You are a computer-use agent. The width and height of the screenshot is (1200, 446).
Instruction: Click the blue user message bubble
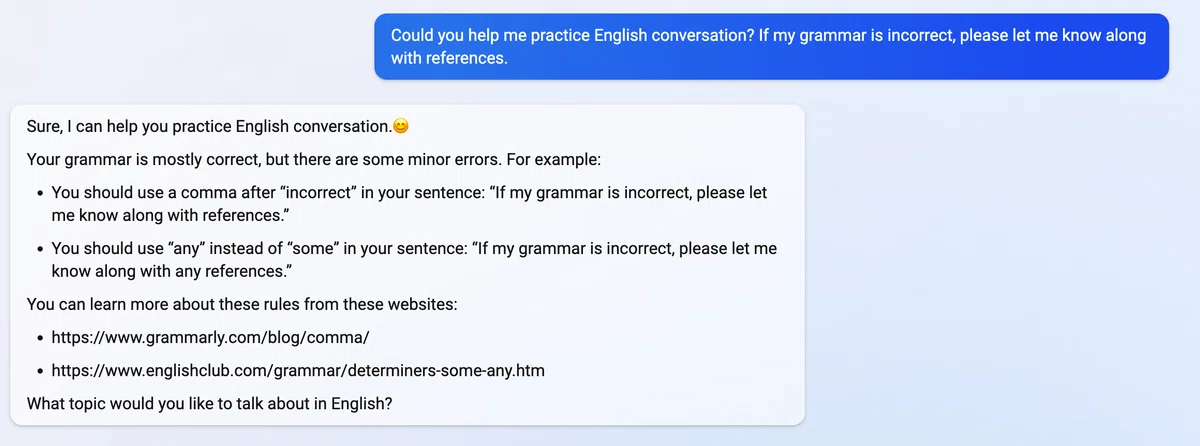coord(771,46)
